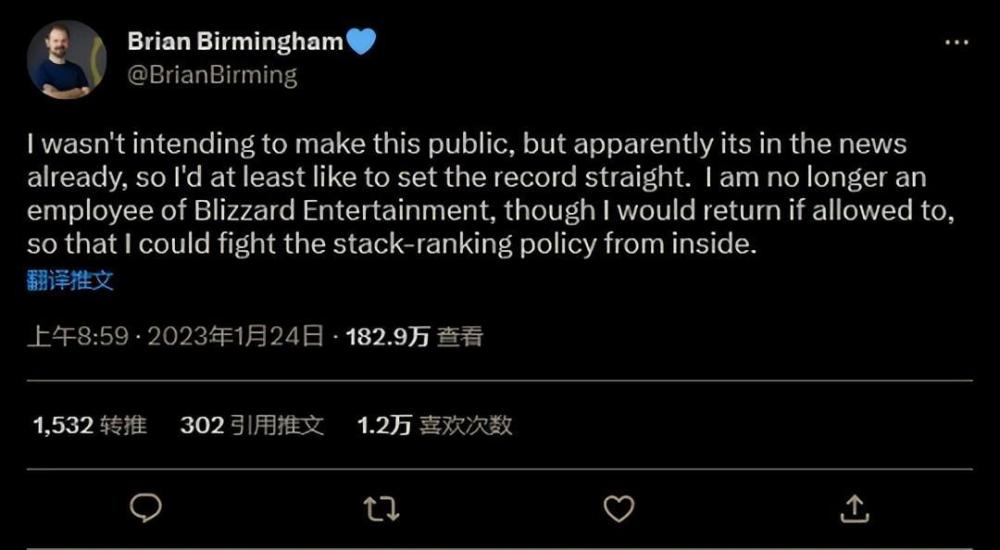Click the 2023年1月24日 date

(x=236, y=337)
